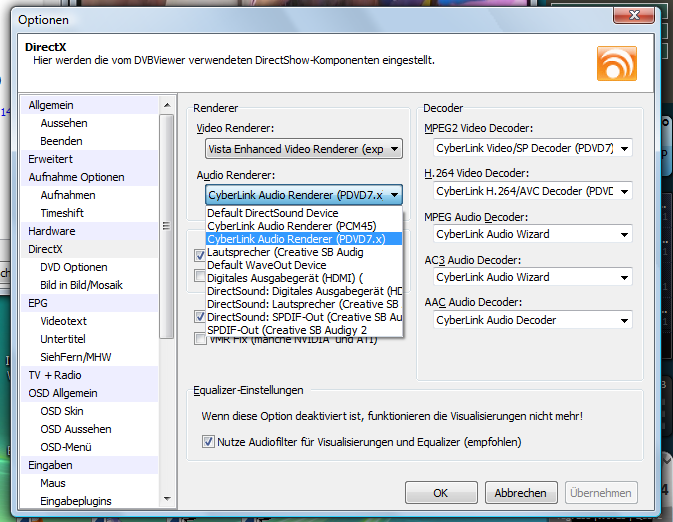This screenshot has width=673, height=522.
Task: Click the orange DVBViewer logo icon
Action: tap(617, 64)
